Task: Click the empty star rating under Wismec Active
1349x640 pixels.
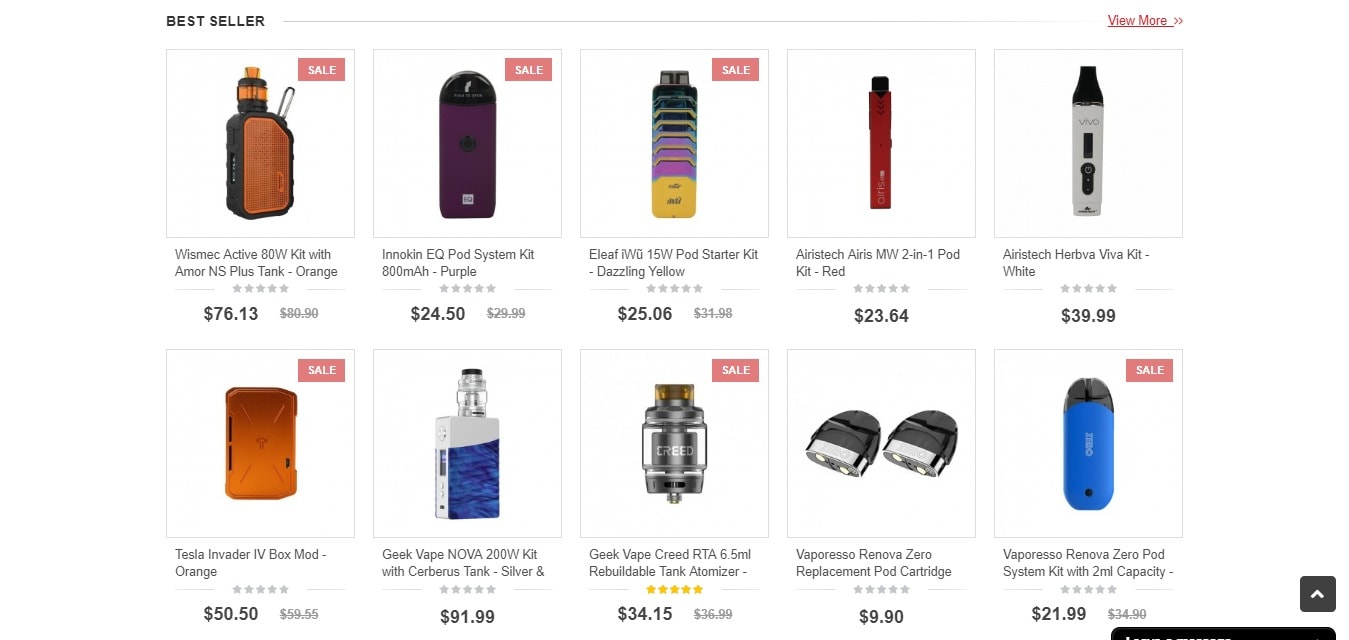Action: (x=260, y=289)
